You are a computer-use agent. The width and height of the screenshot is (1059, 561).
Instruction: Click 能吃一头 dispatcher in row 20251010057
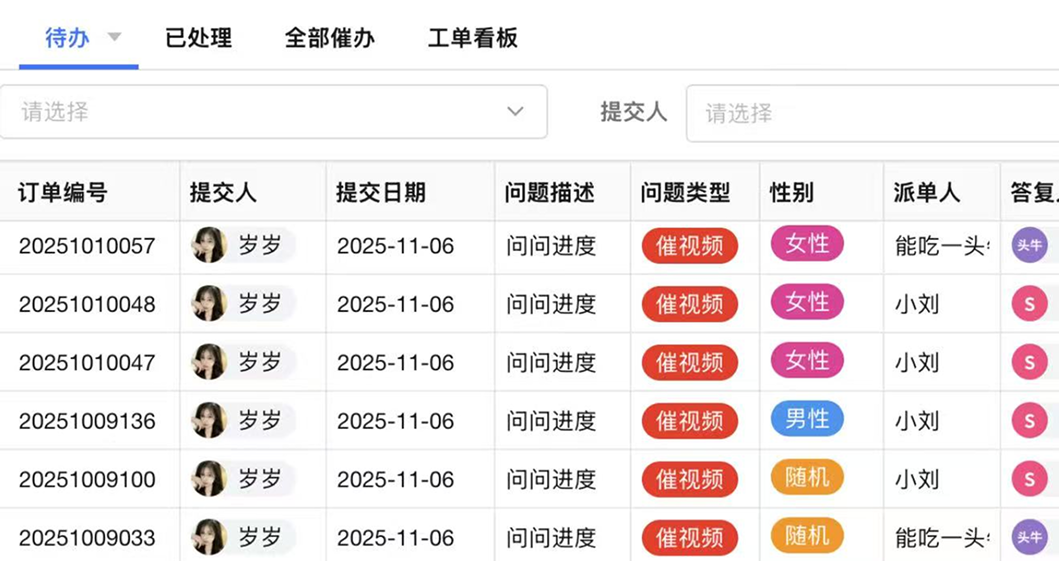coord(942,246)
